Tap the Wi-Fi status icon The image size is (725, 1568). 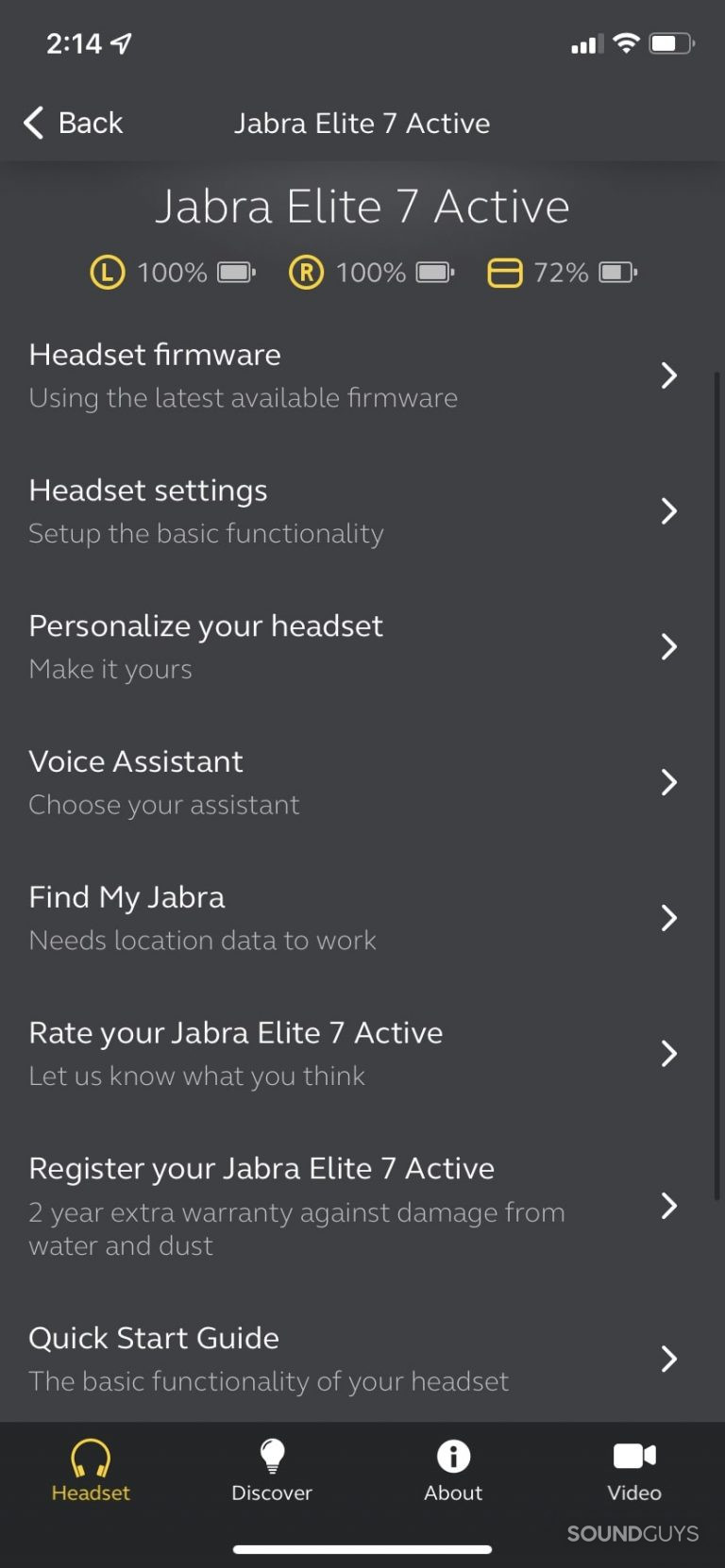(x=625, y=43)
